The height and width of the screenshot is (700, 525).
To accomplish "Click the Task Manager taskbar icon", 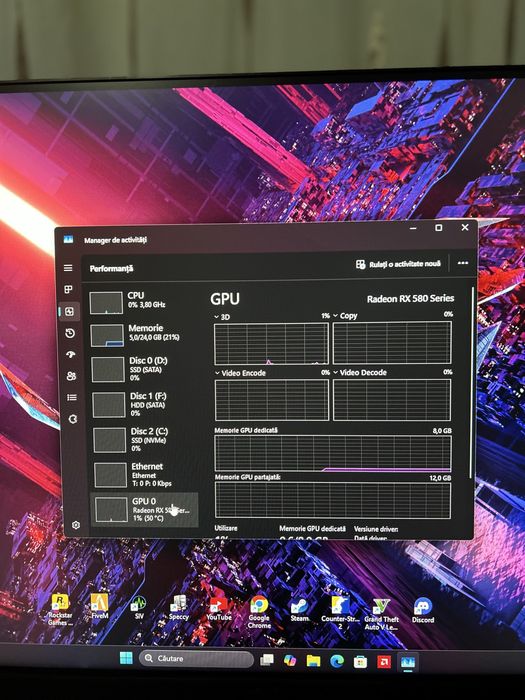I will [x=408, y=662].
